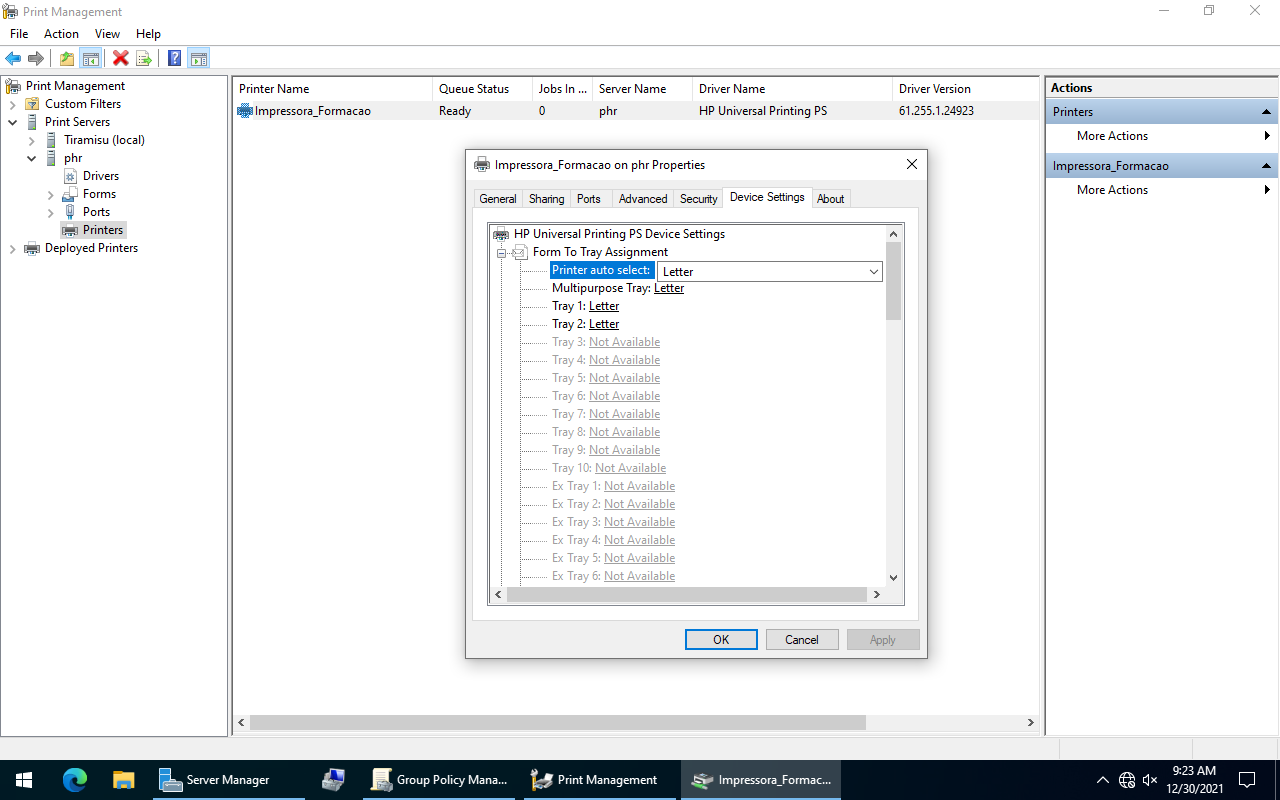
Task: Switch to the Security tab
Action: pyautogui.click(x=698, y=199)
